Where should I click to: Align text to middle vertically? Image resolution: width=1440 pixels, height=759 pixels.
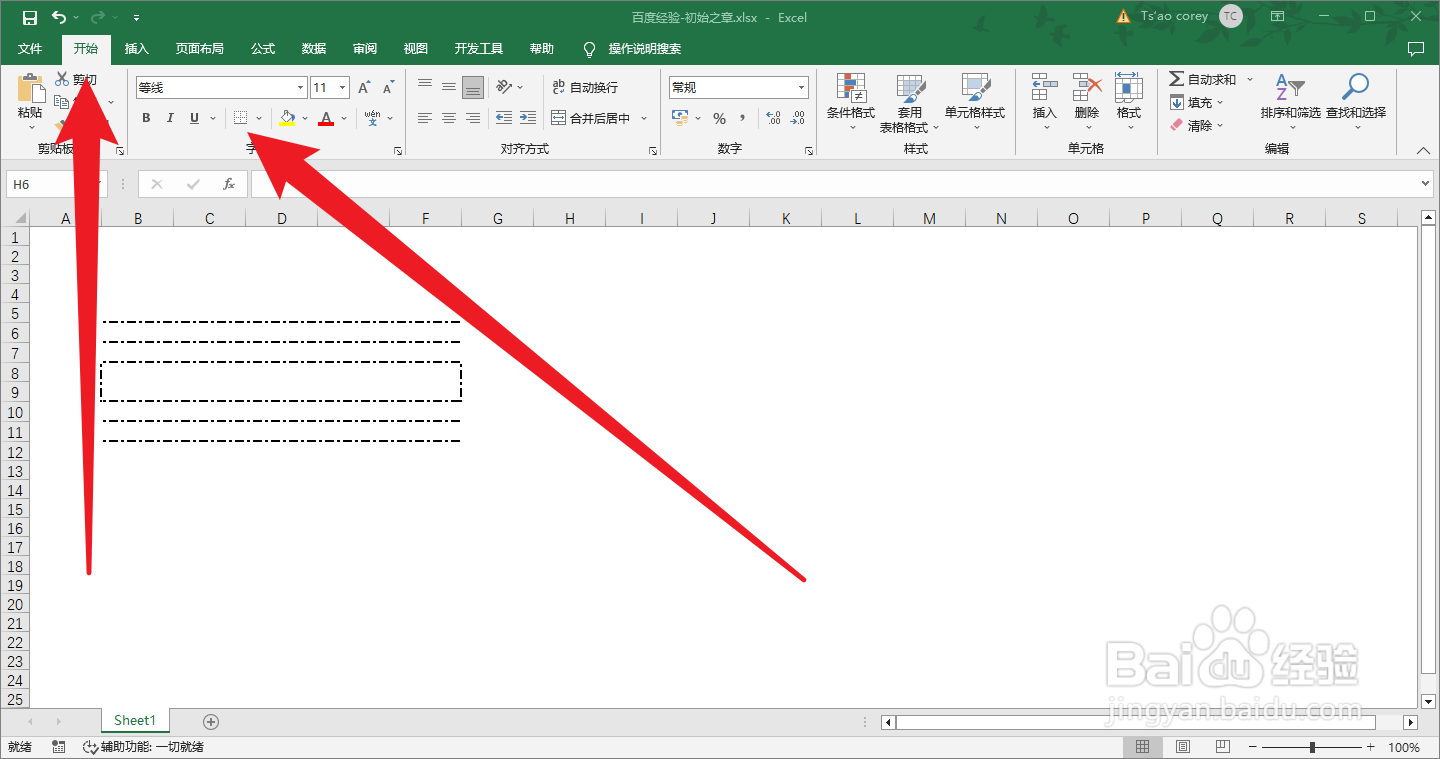pos(449,87)
